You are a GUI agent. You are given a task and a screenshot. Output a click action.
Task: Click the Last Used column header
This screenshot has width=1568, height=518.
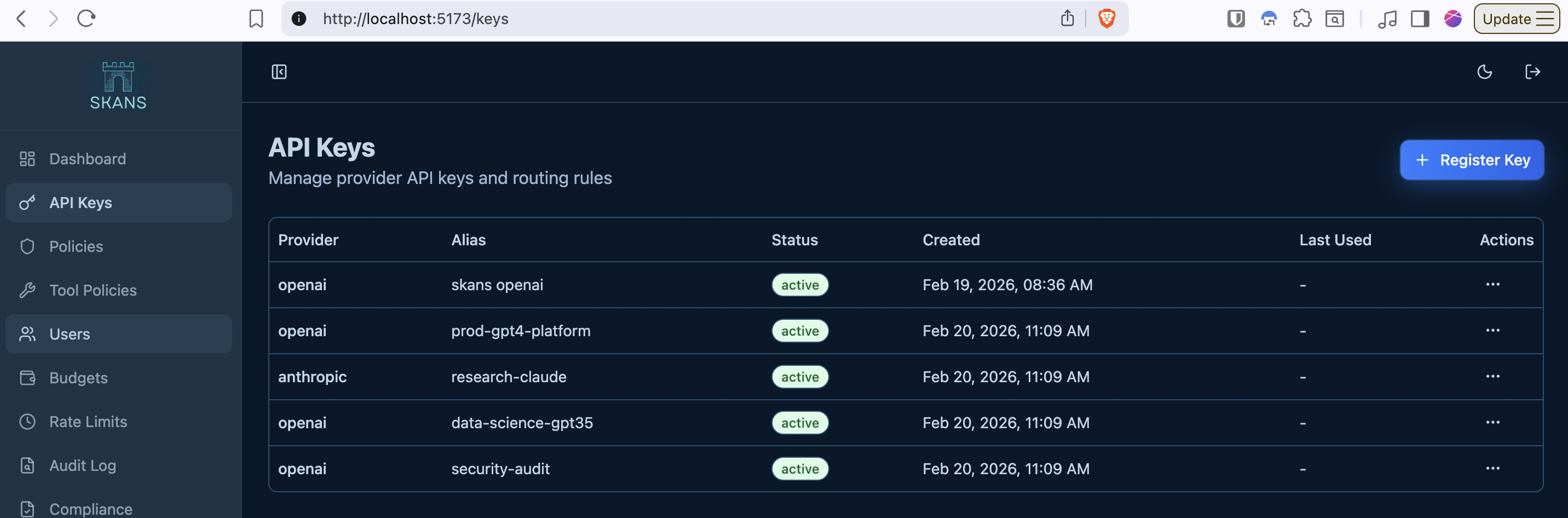pyautogui.click(x=1335, y=240)
